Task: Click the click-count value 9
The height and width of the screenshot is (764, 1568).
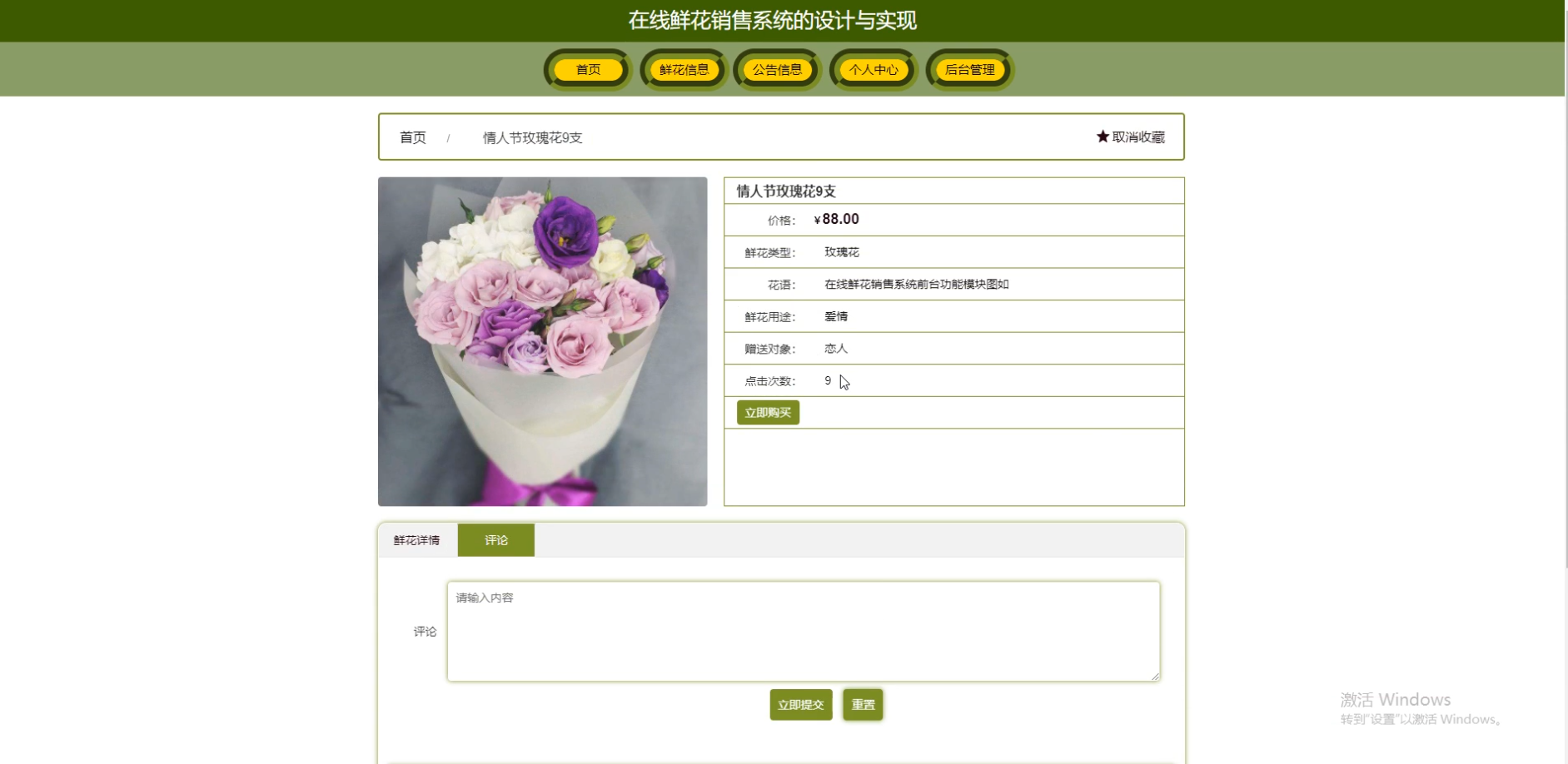Action: click(x=828, y=380)
